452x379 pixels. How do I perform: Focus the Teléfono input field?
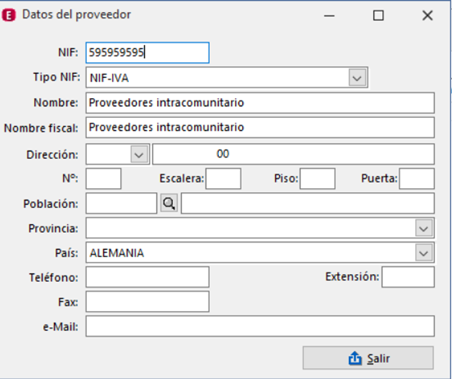(147, 277)
